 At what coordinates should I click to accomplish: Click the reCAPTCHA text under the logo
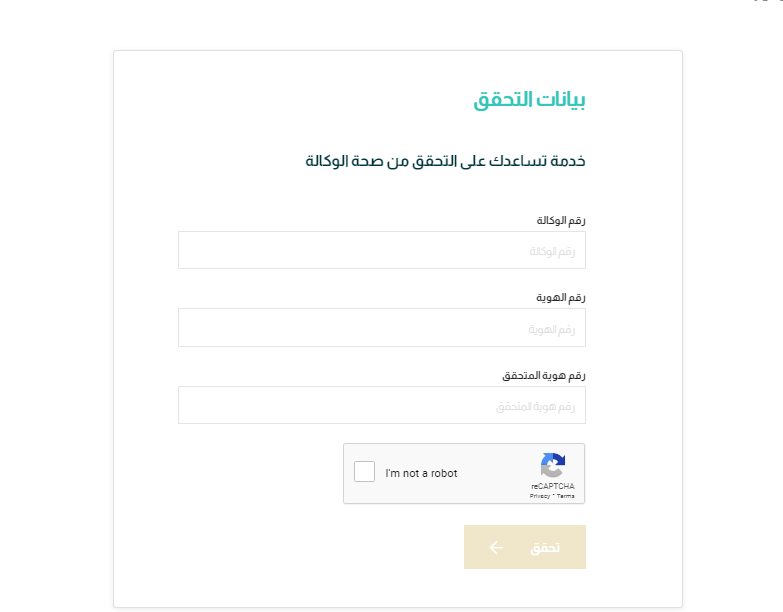(553, 486)
